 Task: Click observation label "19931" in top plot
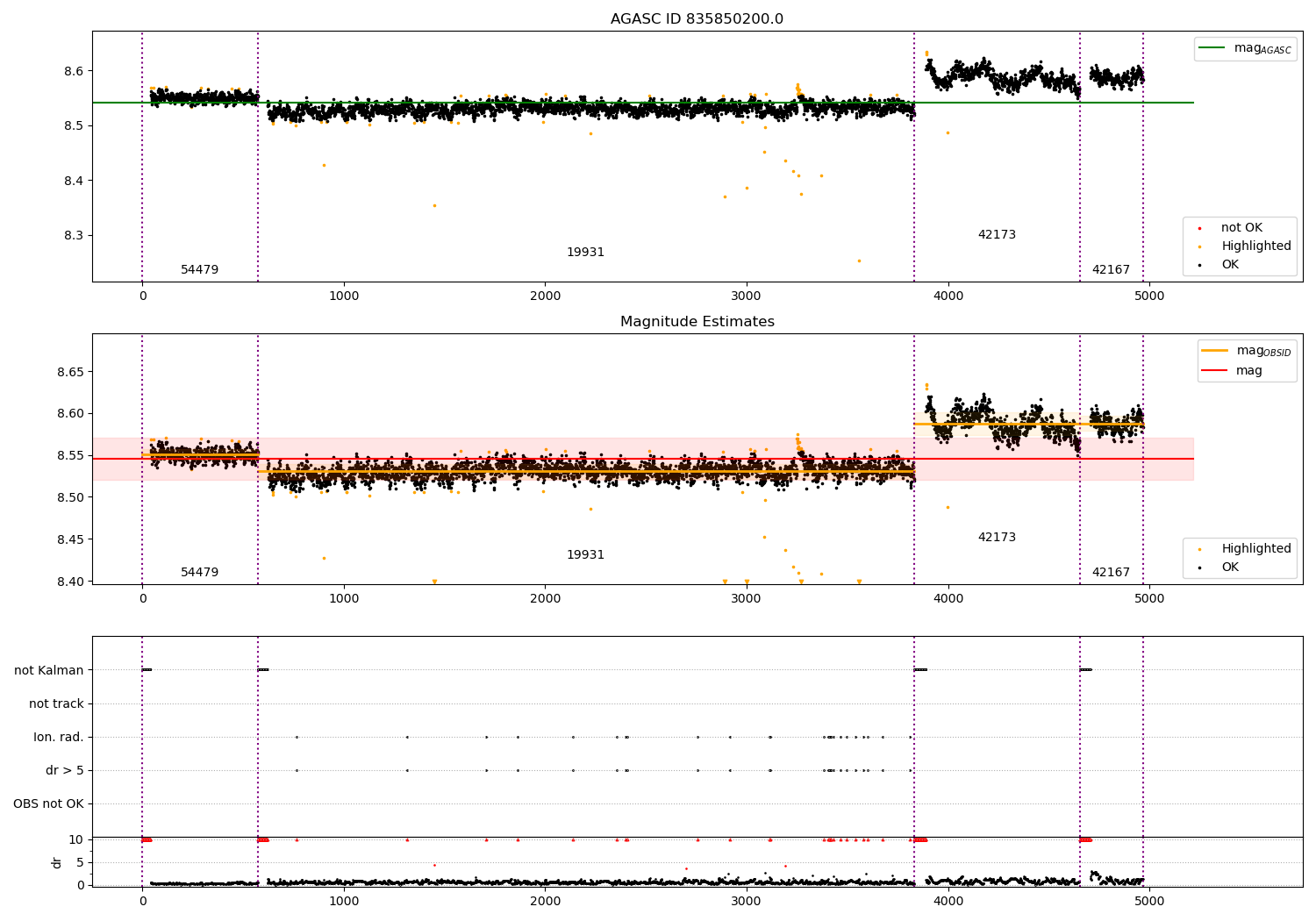pos(585,253)
